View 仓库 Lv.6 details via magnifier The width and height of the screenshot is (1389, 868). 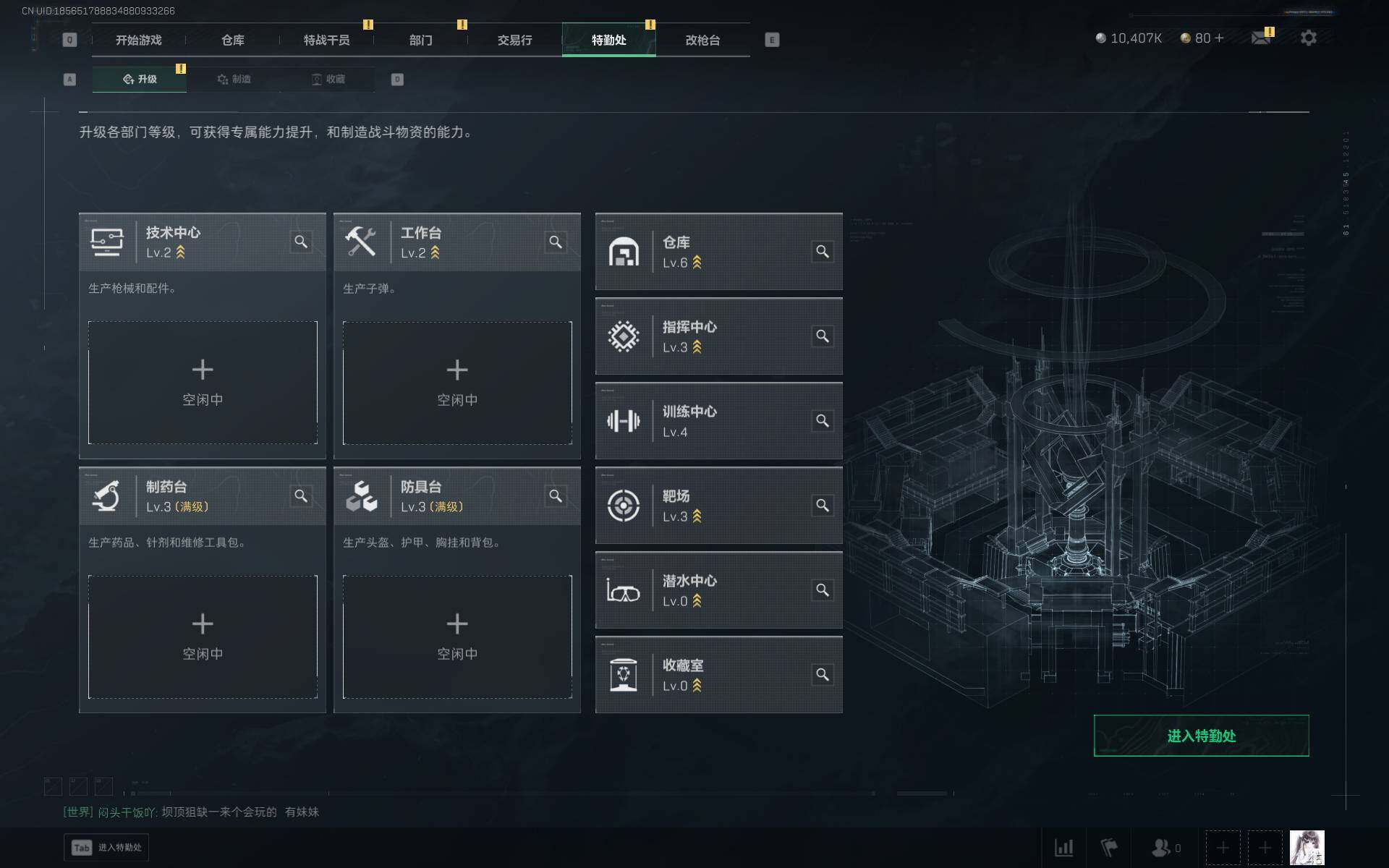(x=823, y=251)
